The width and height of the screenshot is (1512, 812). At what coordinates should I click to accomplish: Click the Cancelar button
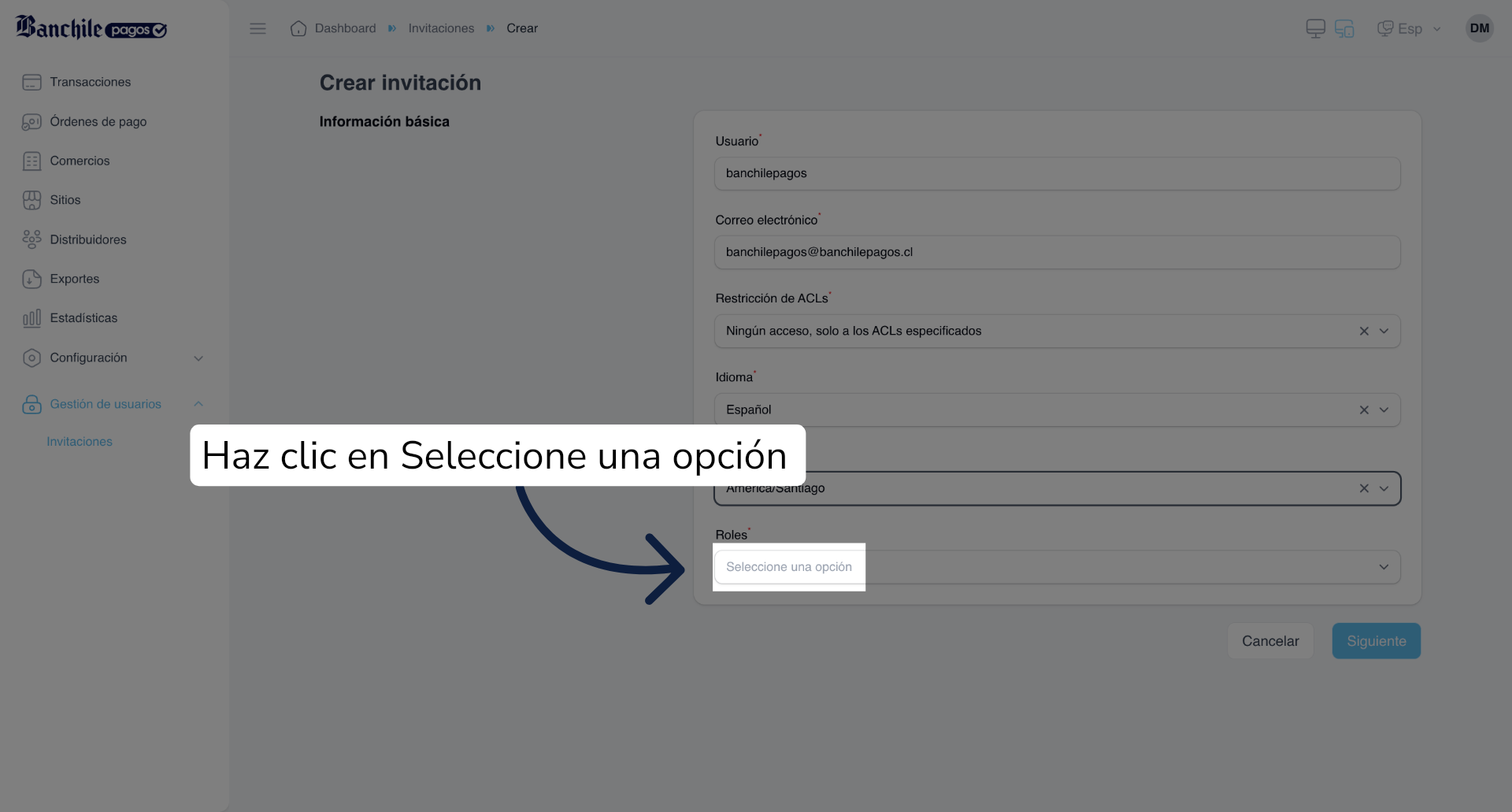tap(1270, 641)
